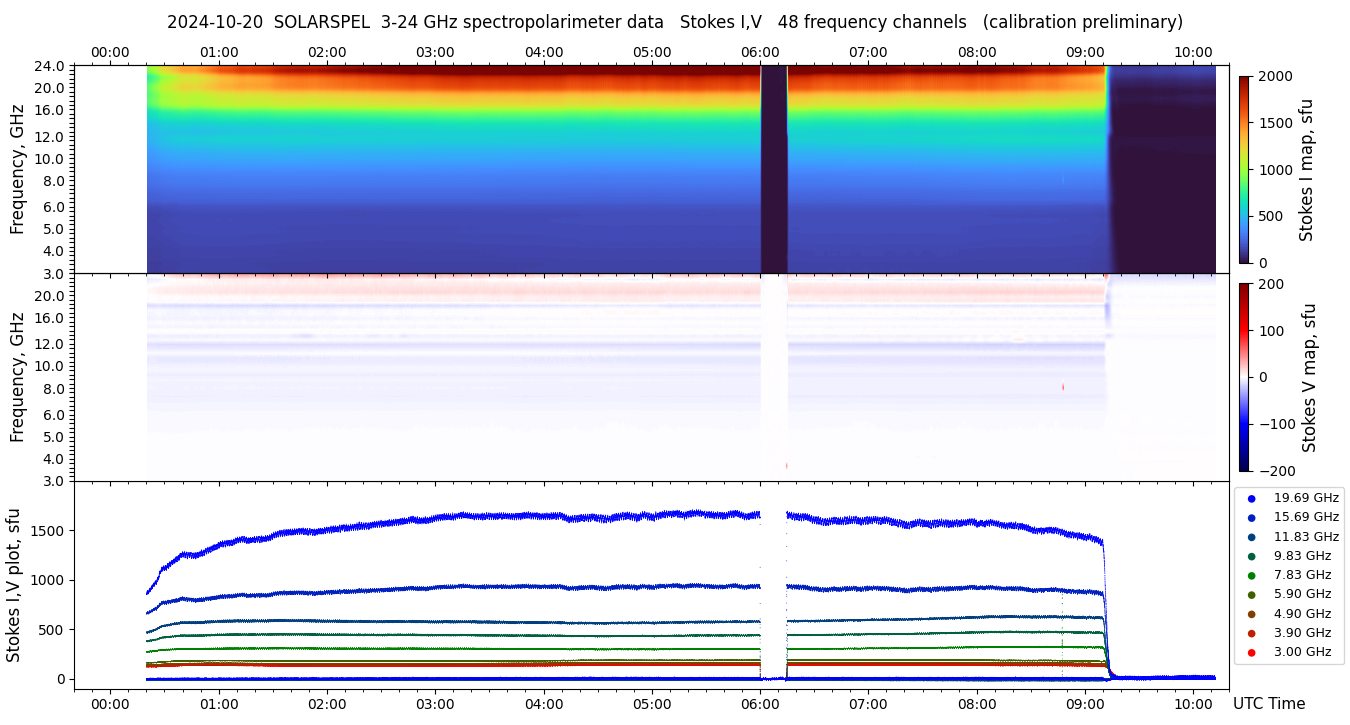Screen dimensions: 1350x725
Task: Click the 3.90 GHz legend label text
Action: coord(1302,633)
